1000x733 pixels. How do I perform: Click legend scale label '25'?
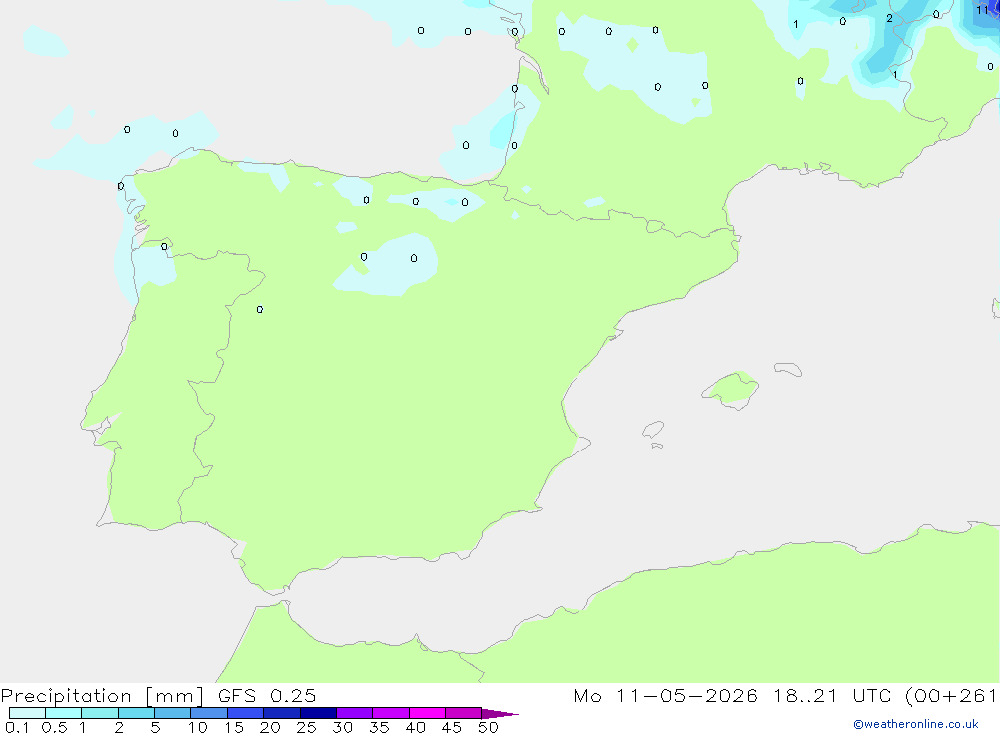click(x=306, y=727)
